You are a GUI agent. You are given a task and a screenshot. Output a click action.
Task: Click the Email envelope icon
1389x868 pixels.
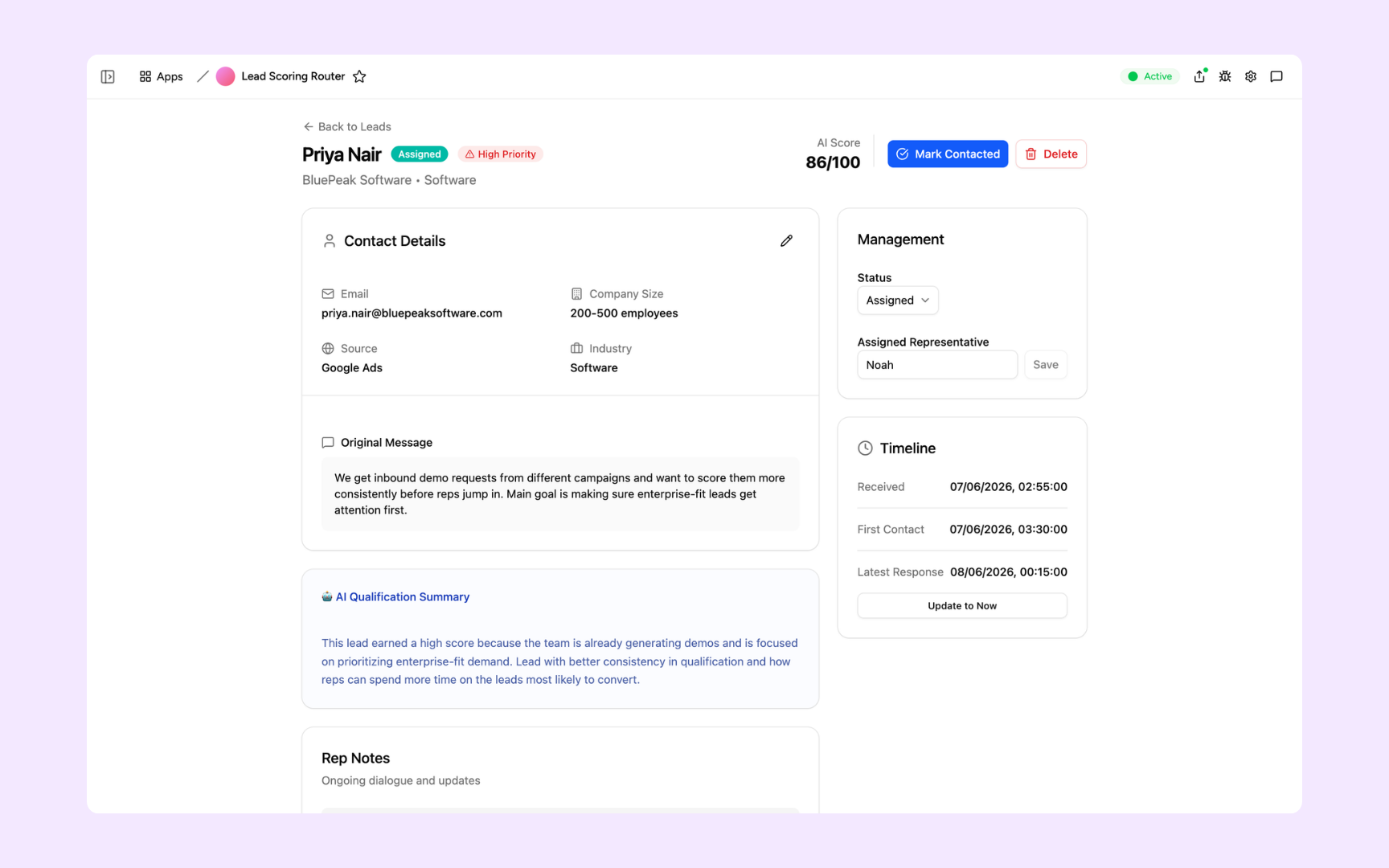click(x=328, y=294)
